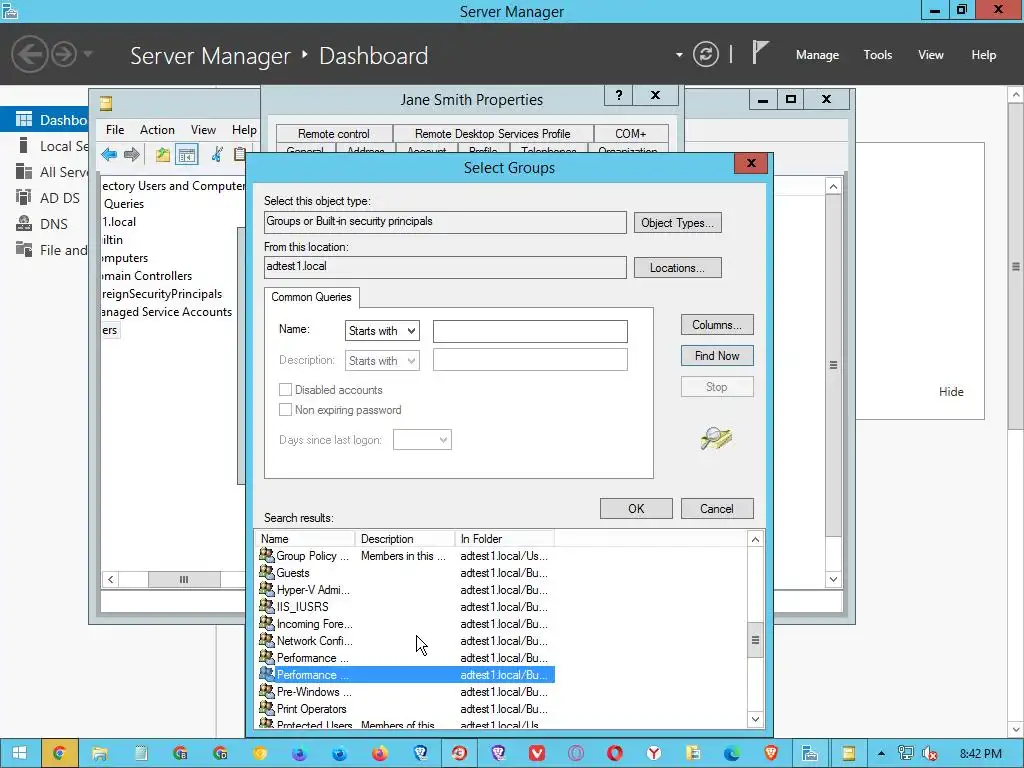
Task: Select the Dashboard sidebar icon
Action: coord(24,120)
